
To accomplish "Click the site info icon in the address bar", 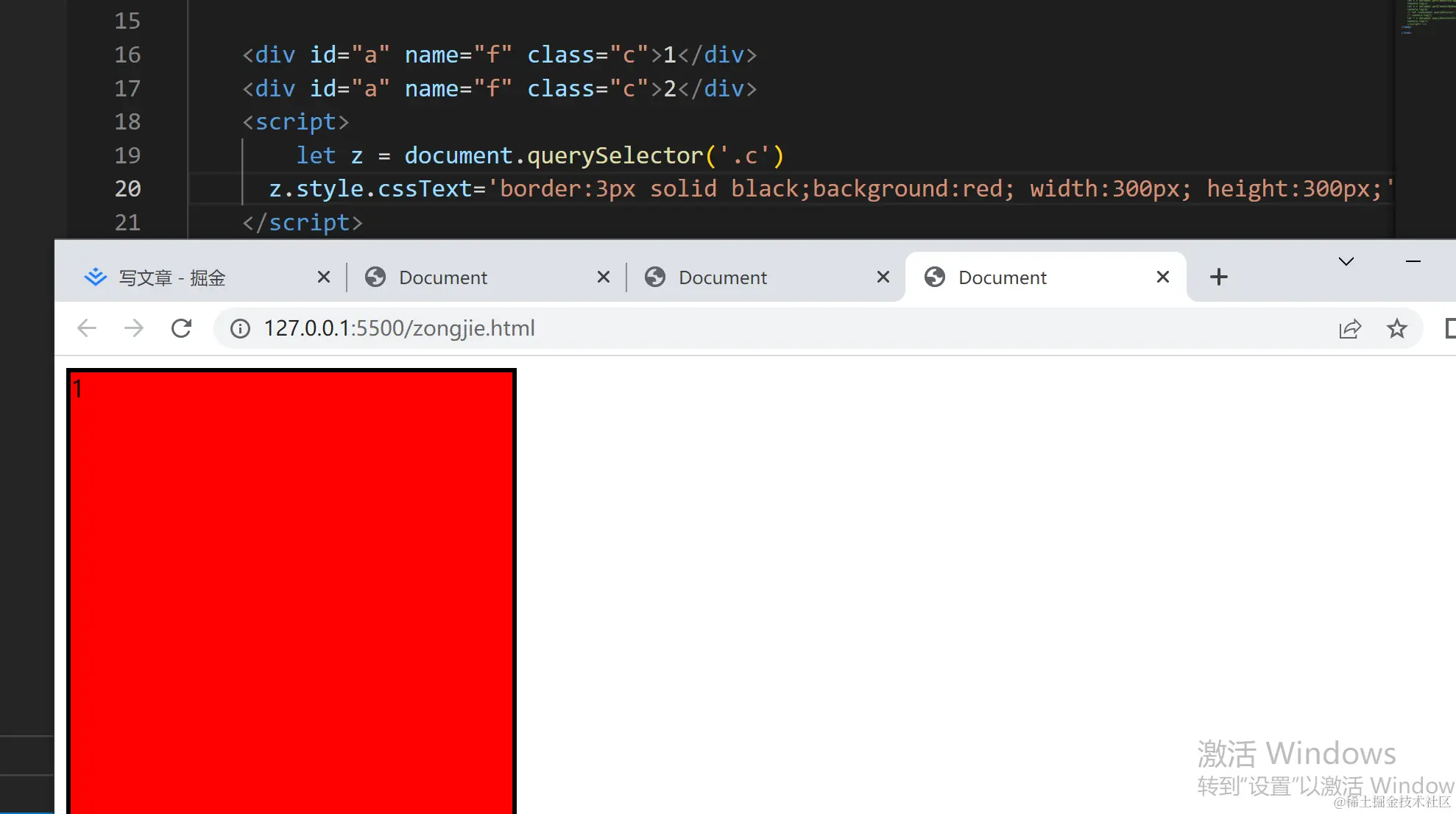I will pyautogui.click(x=240, y=328).
